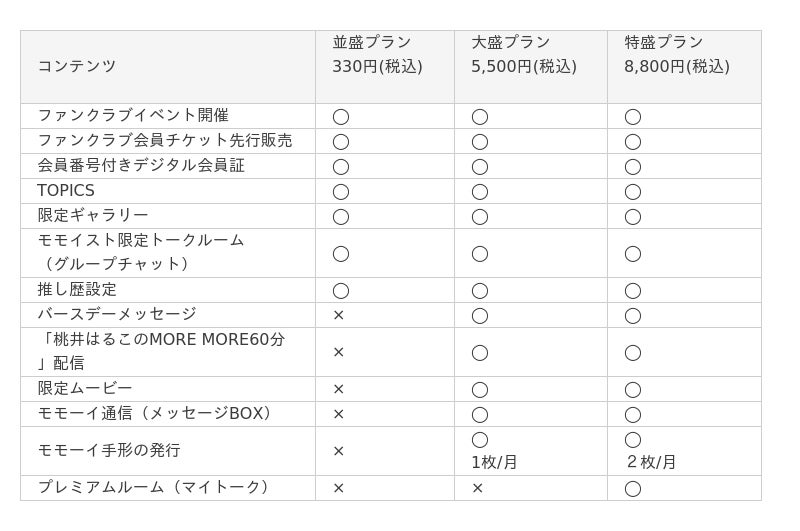
Task: Click the ファンクラブ会員チケット先行販売 row label
Action: click(x=164, y=140)
